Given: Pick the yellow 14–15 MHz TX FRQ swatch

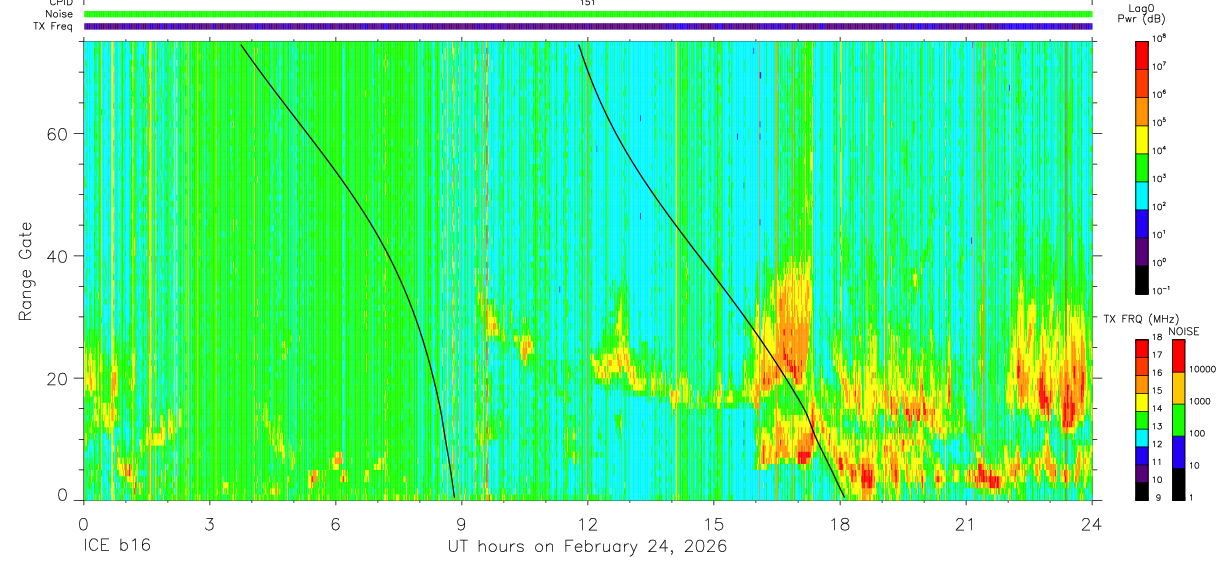Looking at the screenshot, I should point(1142,401).
